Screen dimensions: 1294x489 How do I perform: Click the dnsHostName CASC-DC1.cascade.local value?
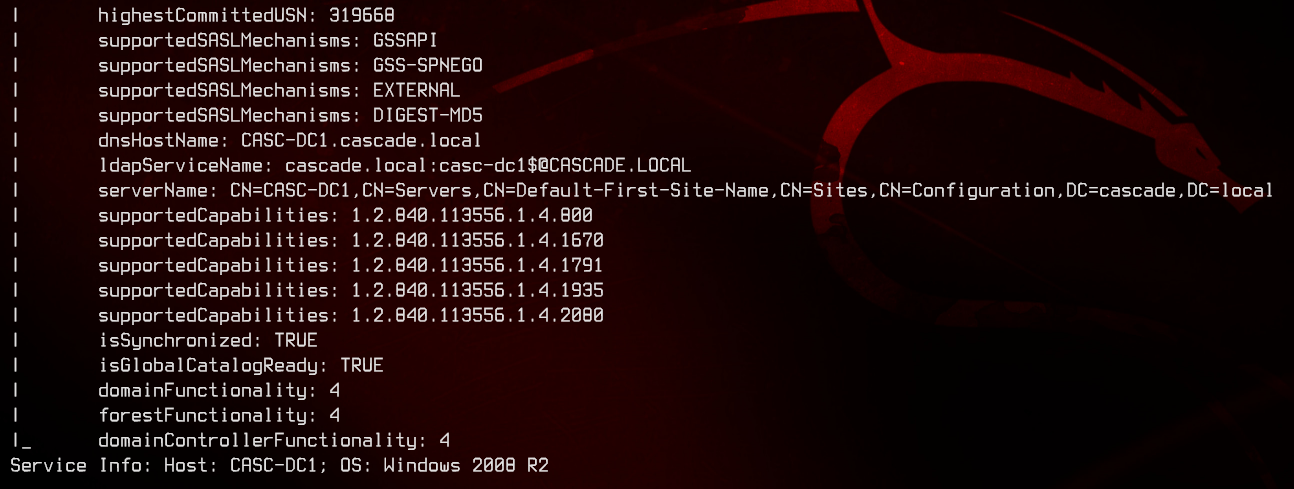coord(361,140)
